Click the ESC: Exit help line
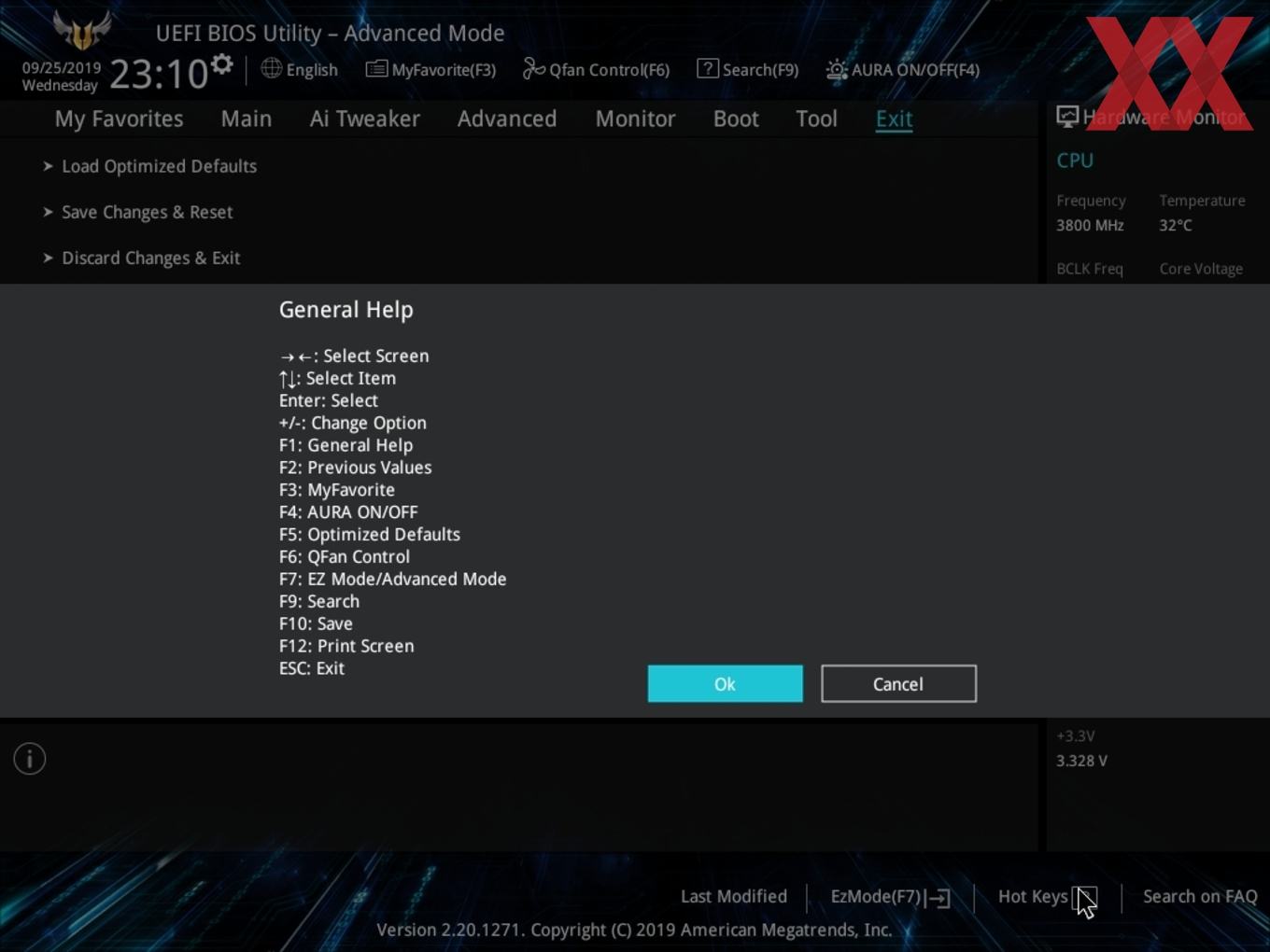The image size is (1270, 952). (312, 668)
